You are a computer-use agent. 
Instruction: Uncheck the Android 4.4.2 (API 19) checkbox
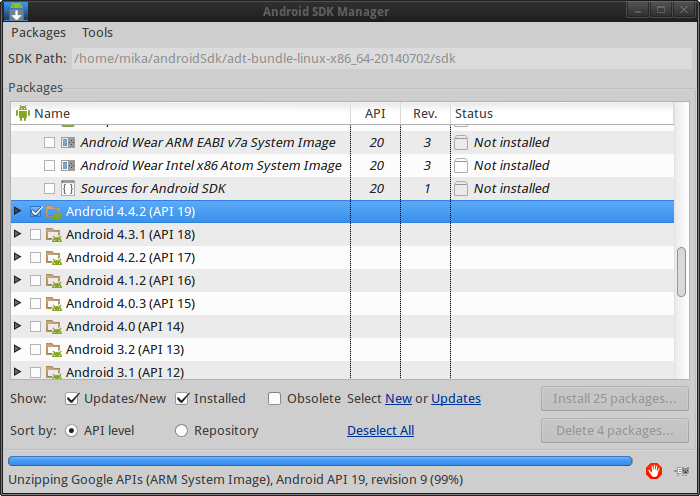click(x=36, y=212)
